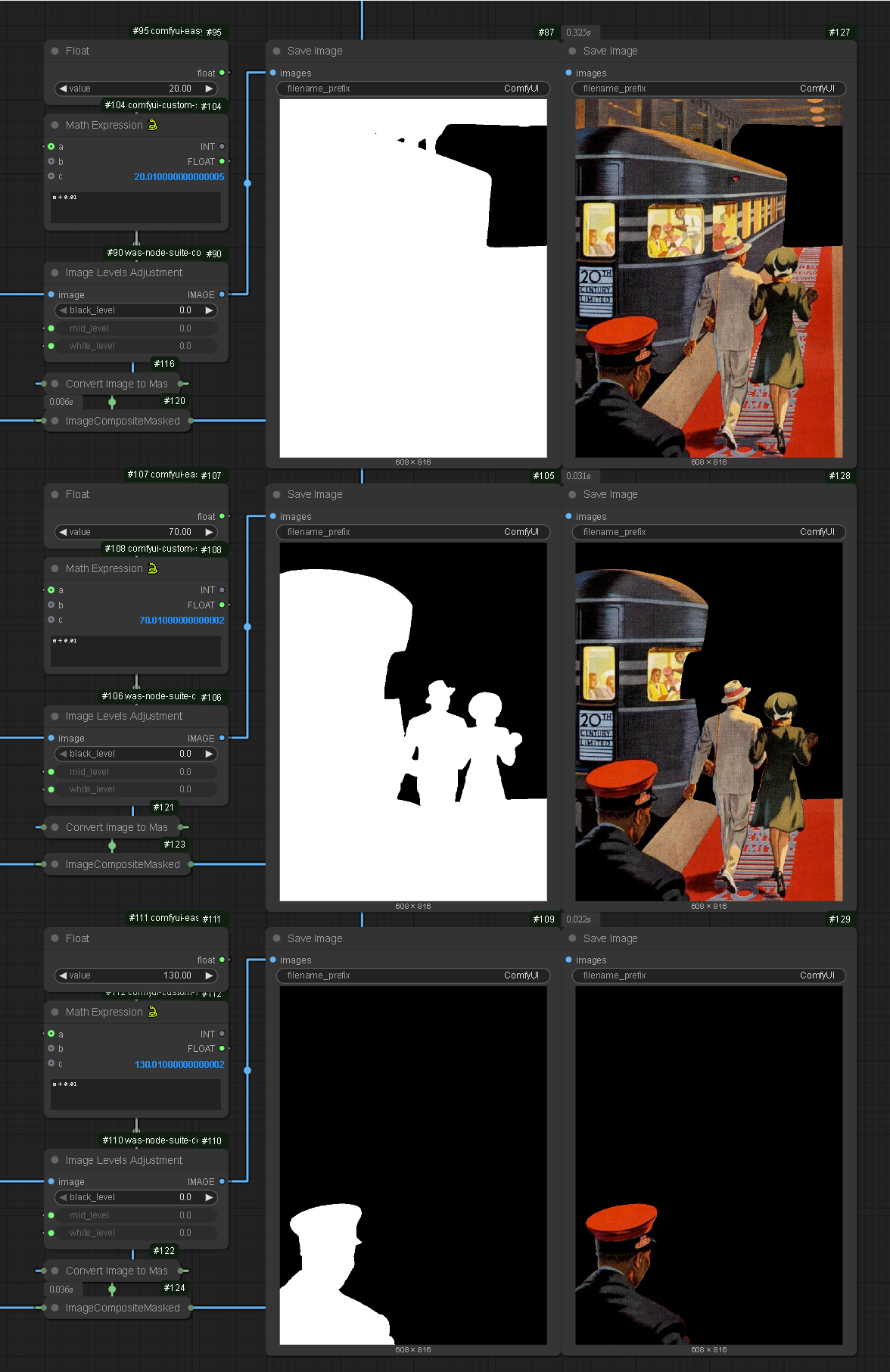Edit filename_prefix field in Save Image #127
The width and height of the screenshot is (890, 1372).
pos(709,89)
